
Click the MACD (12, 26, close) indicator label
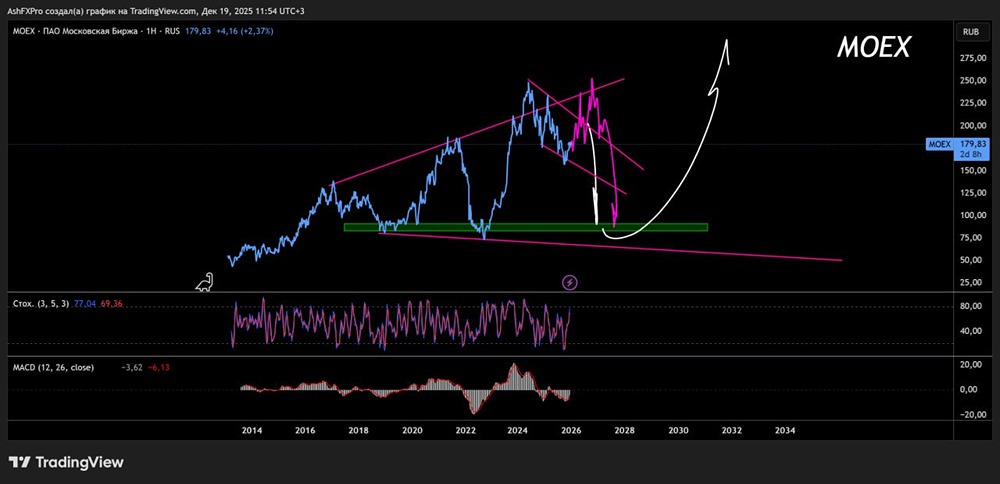(x=53, y=367)
